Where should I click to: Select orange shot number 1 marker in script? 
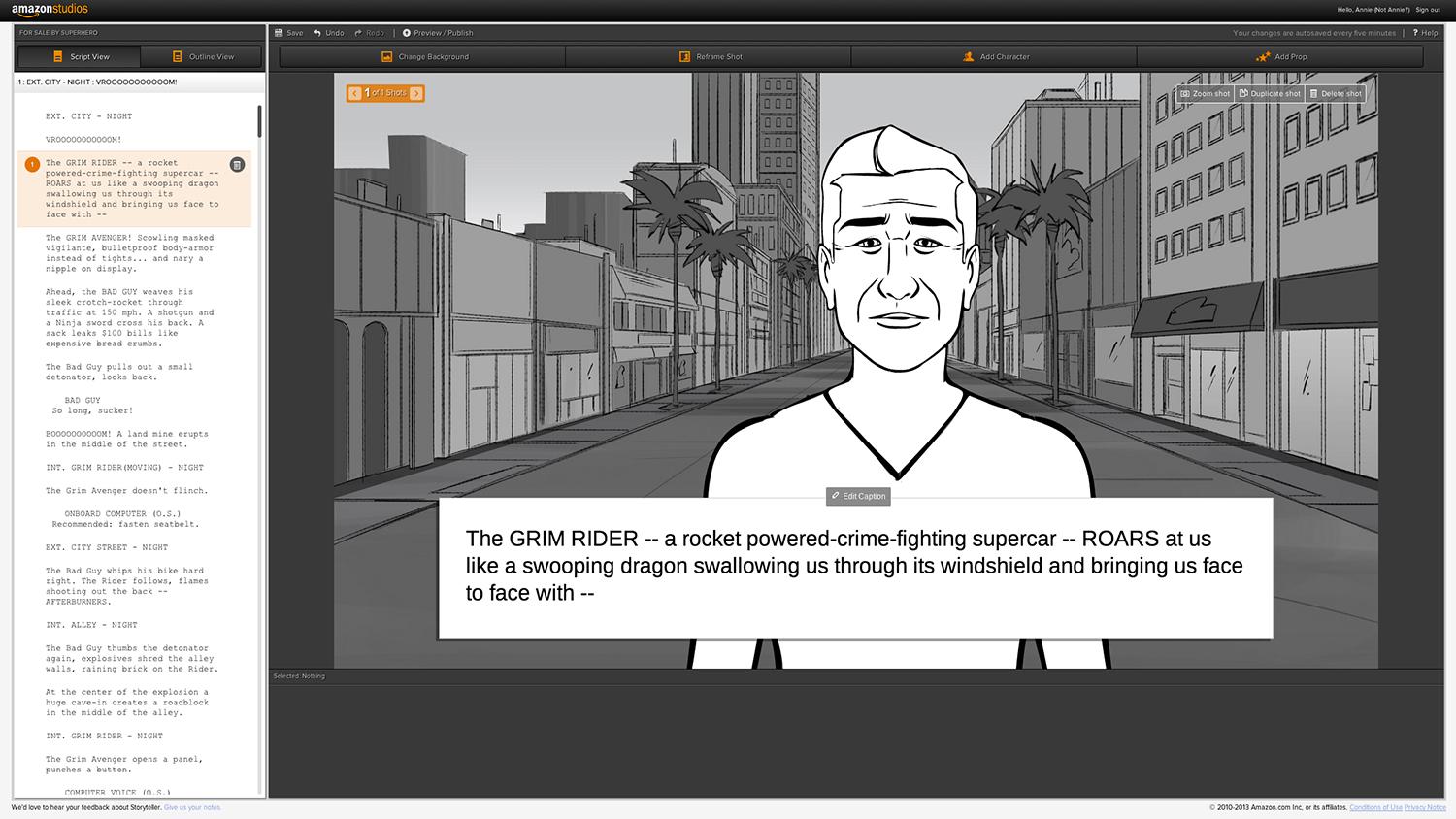click(x=32, y=165)
